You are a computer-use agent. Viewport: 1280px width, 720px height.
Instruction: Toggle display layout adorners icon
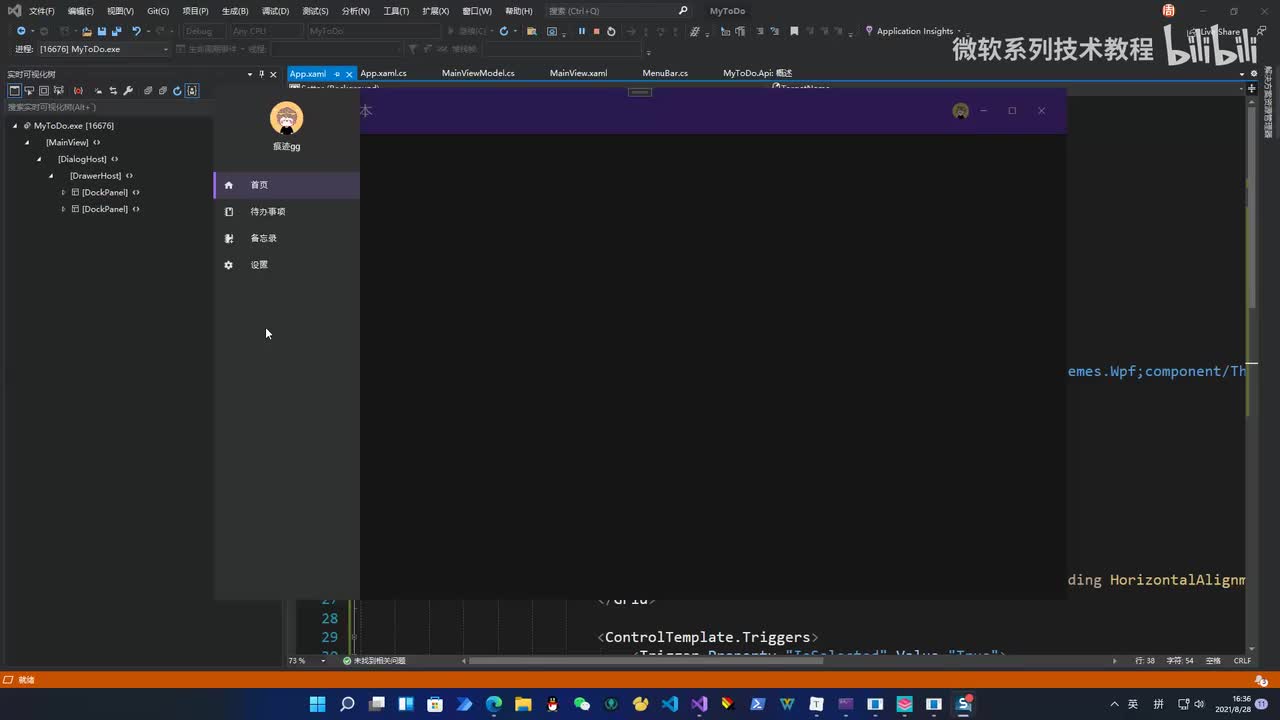[x=44, y=91]
